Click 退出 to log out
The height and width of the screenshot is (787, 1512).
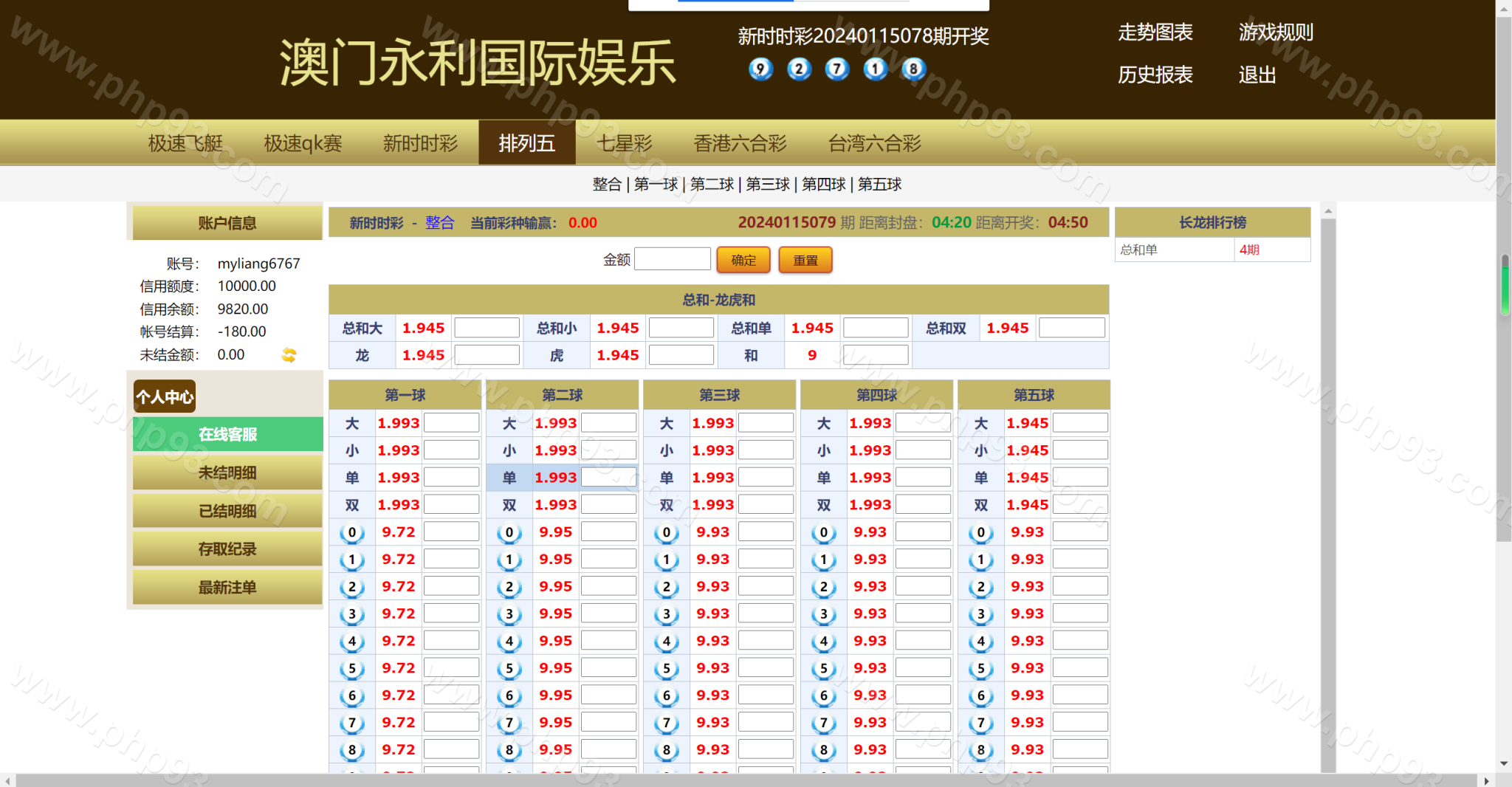(1257, 75)
